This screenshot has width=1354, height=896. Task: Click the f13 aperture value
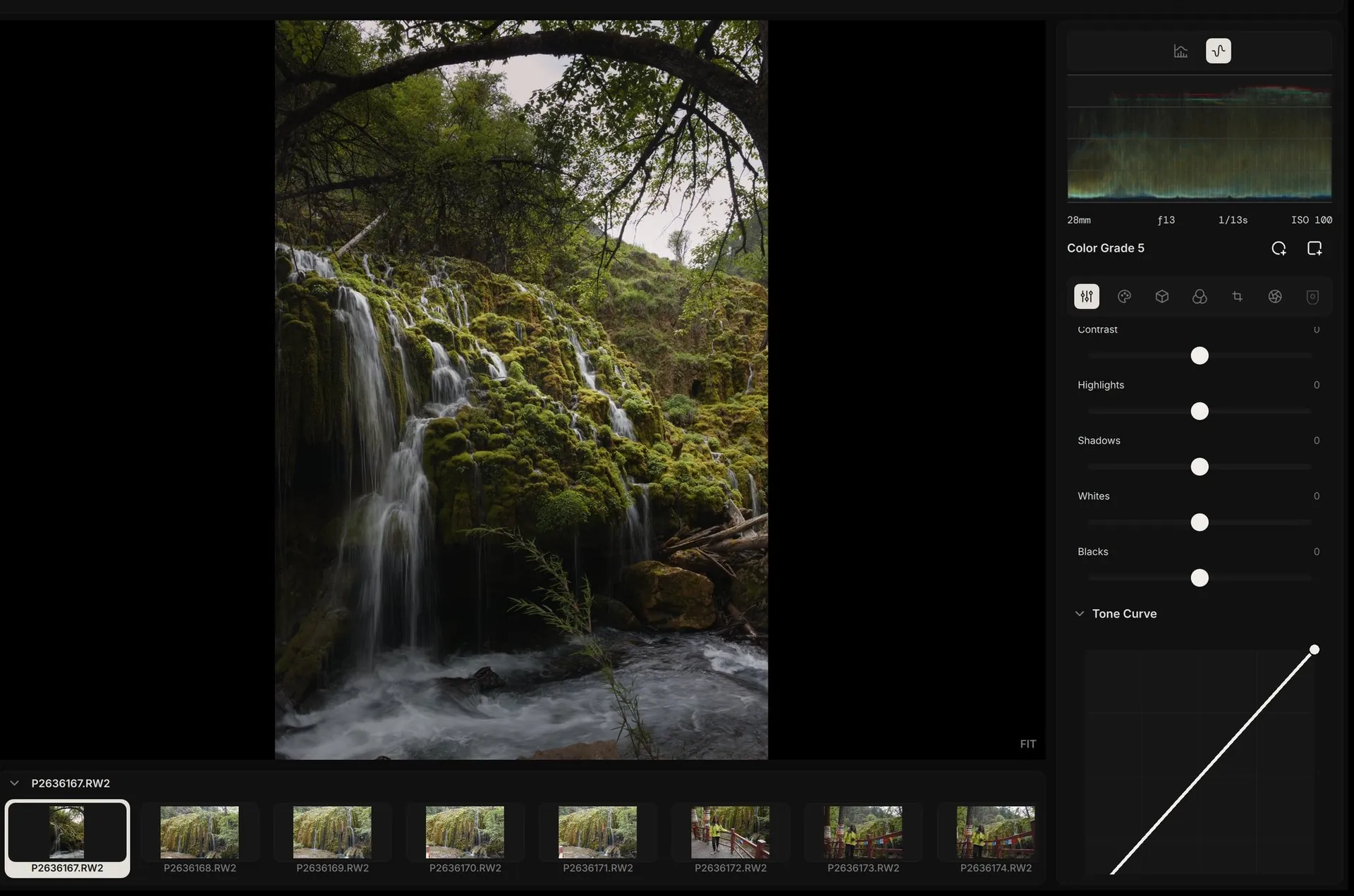click(1166, 220)
